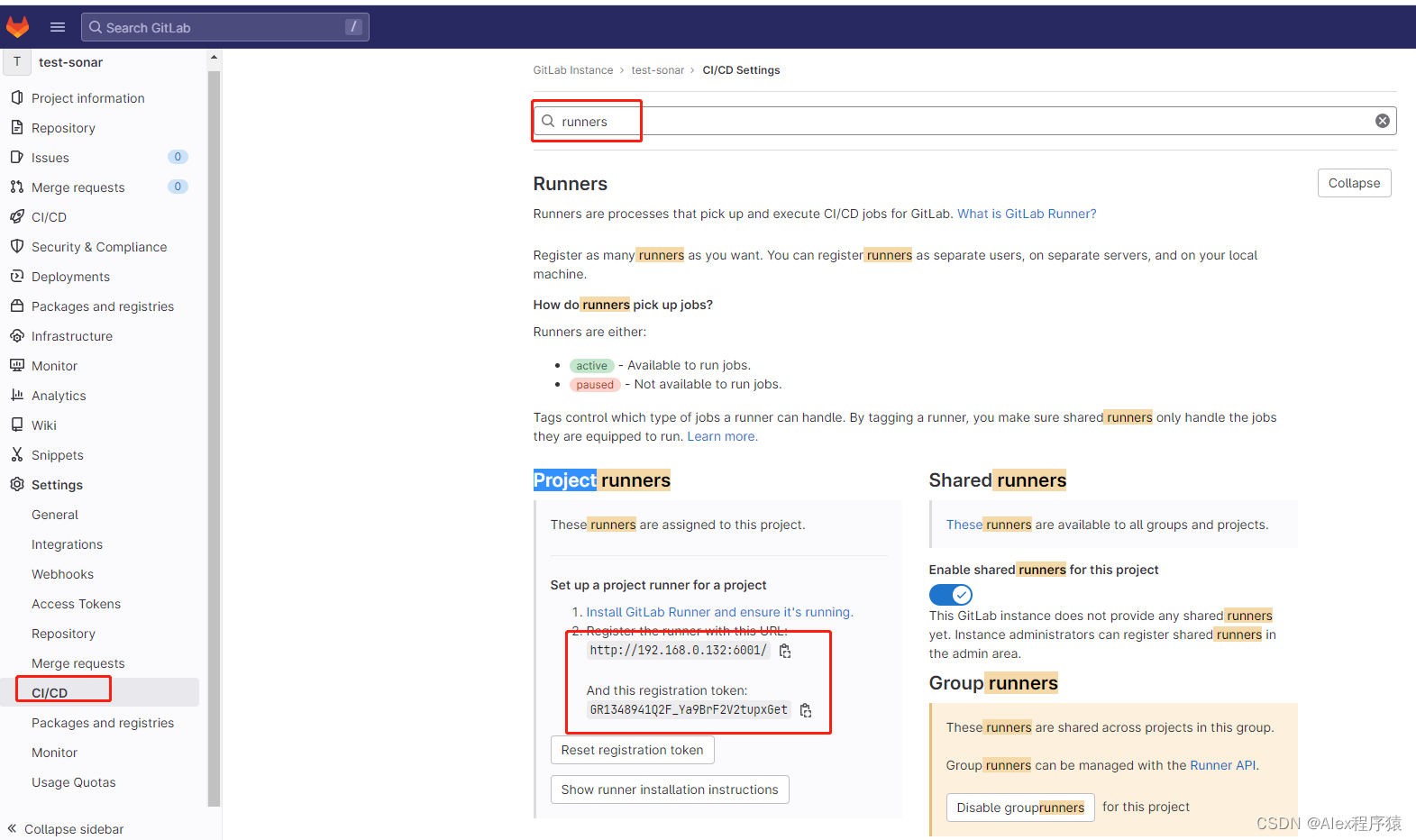Click the Reset registration token button
1416x840 pixels.
[x=632, y=750]
